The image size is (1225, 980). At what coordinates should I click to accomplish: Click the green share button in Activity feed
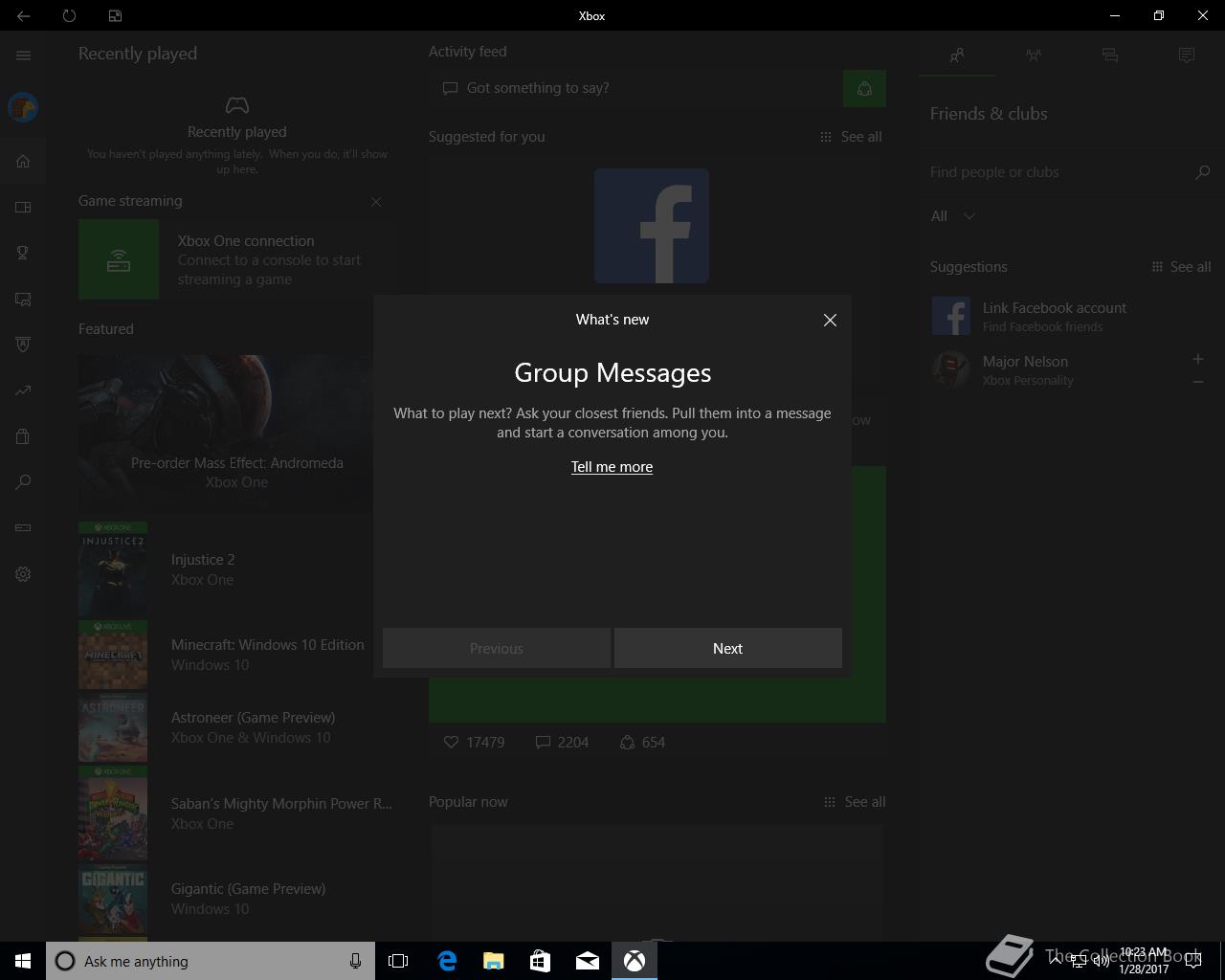pos(864,89)
